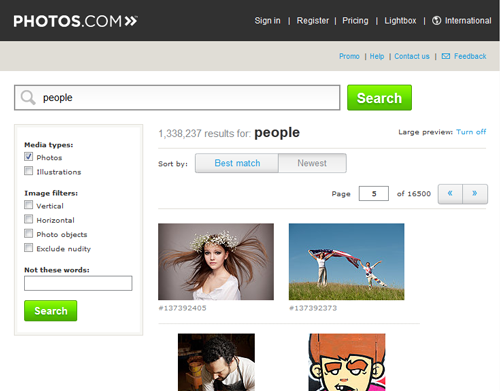Click the Not these words input field
Viewport: 500px width, 391px height.
(x=78, y=283)
